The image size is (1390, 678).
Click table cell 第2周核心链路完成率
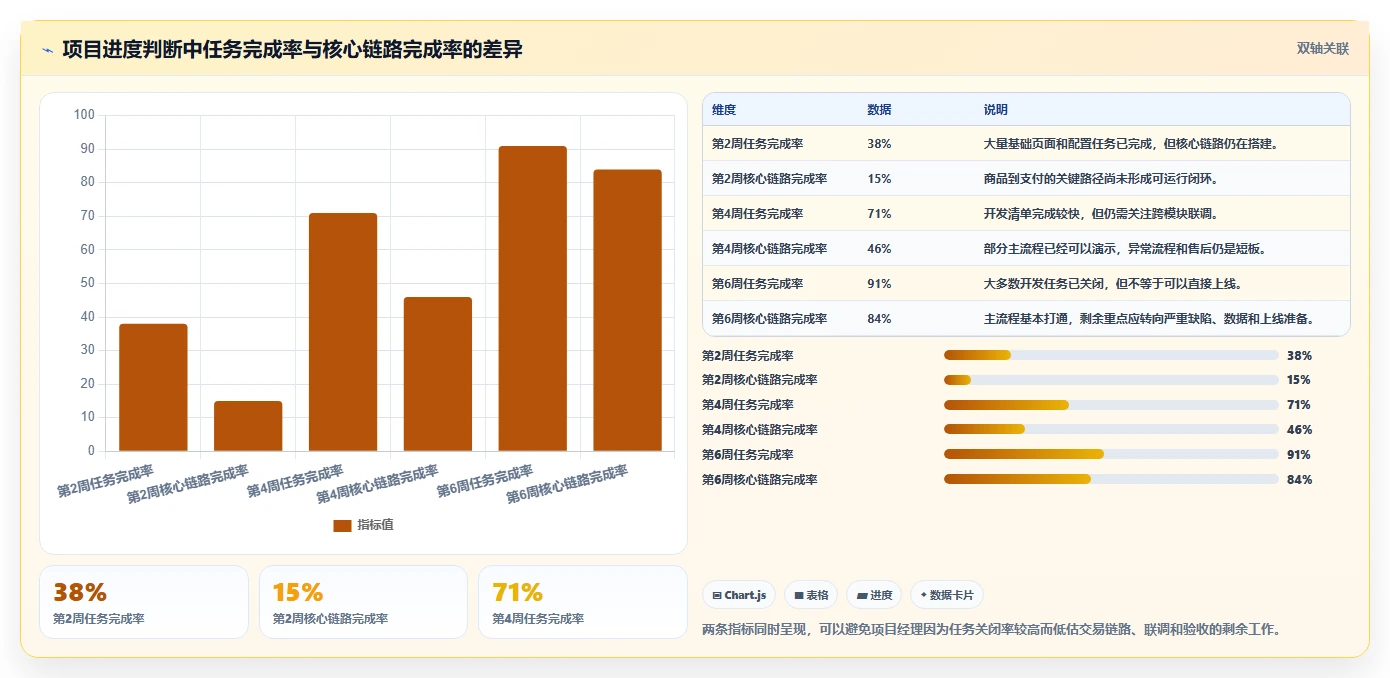click(x=769, y=179)
